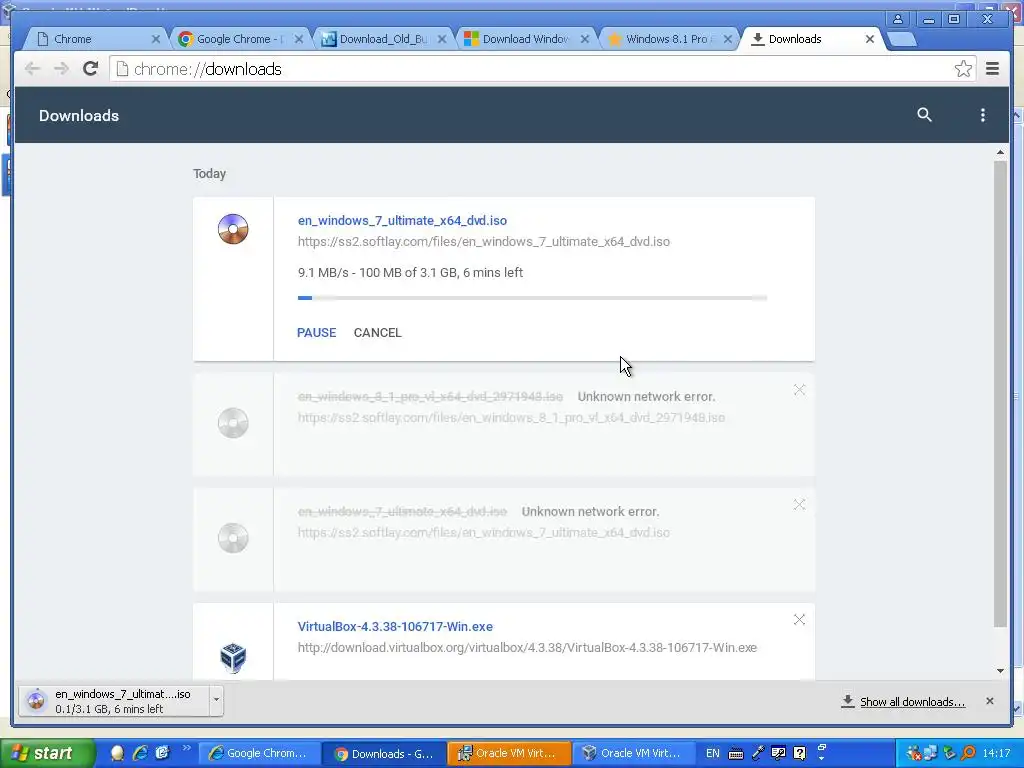Search downloads with the magnifier icon

pos(924,115)
